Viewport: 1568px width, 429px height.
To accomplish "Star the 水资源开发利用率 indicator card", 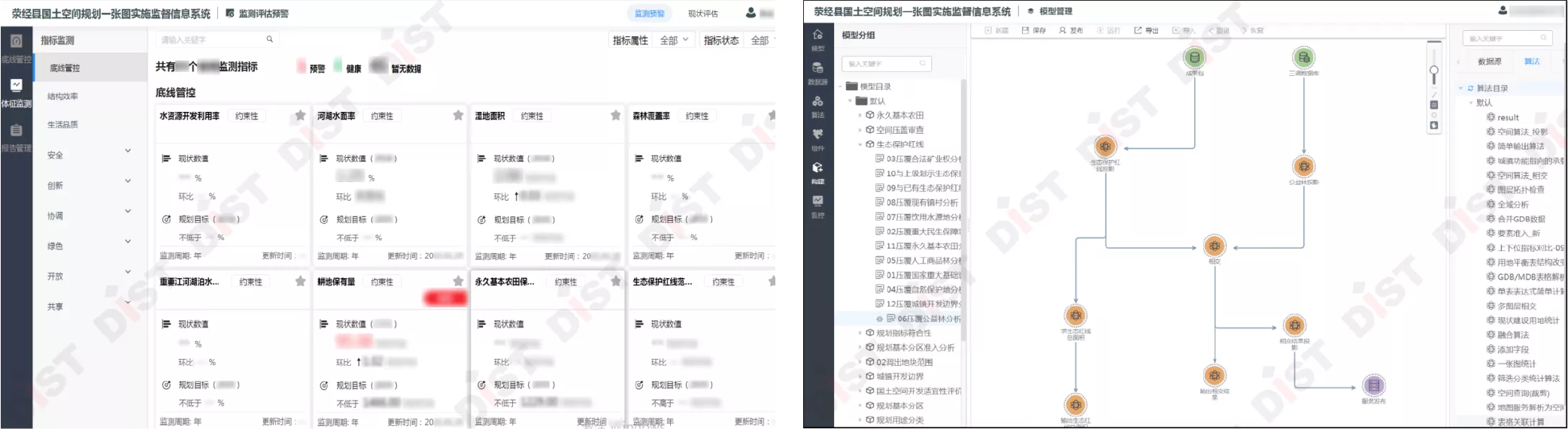I will pos(300,116).
